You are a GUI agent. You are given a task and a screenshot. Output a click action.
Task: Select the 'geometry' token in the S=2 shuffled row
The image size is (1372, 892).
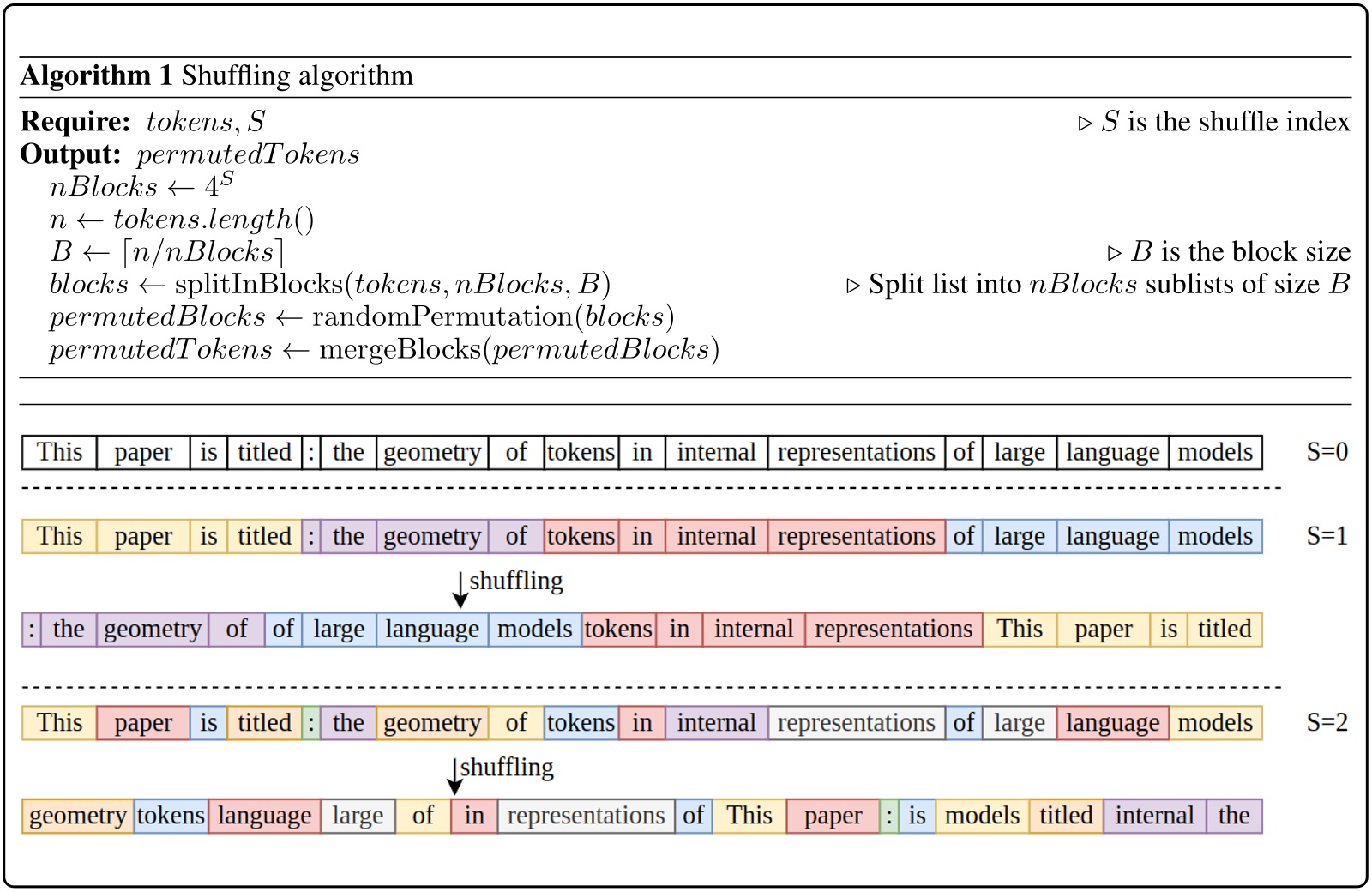pyautogui.click(x=76, y=816)
